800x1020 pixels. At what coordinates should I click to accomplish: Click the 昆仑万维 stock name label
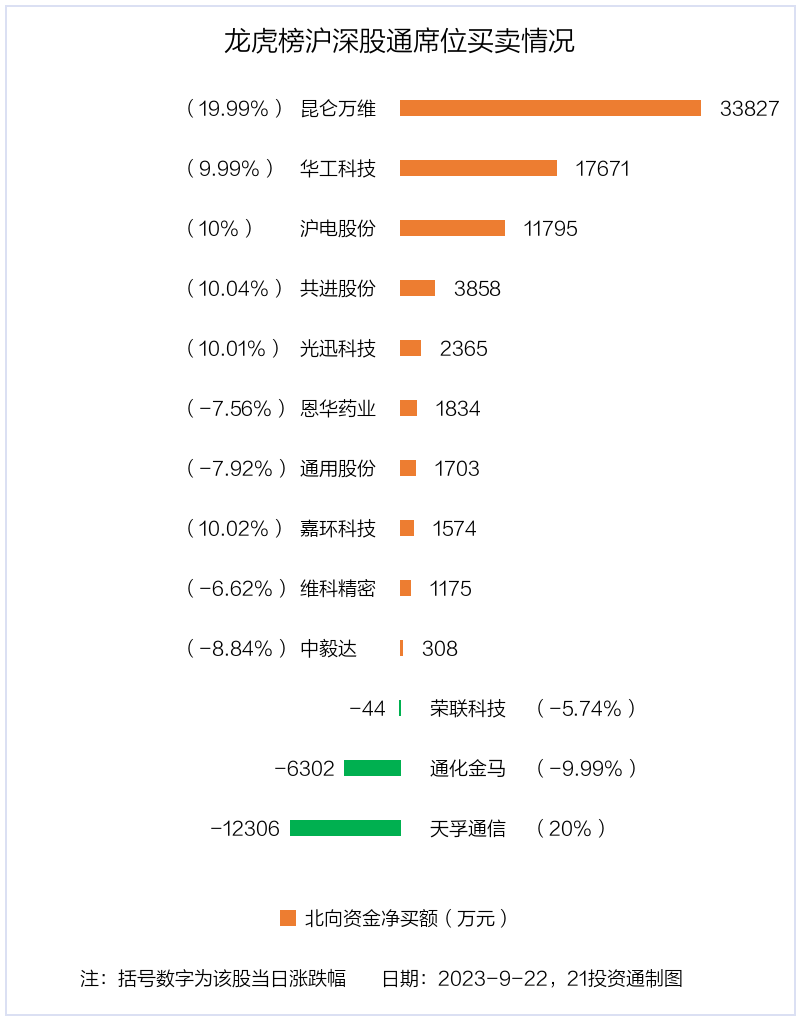tap(338, 109)
